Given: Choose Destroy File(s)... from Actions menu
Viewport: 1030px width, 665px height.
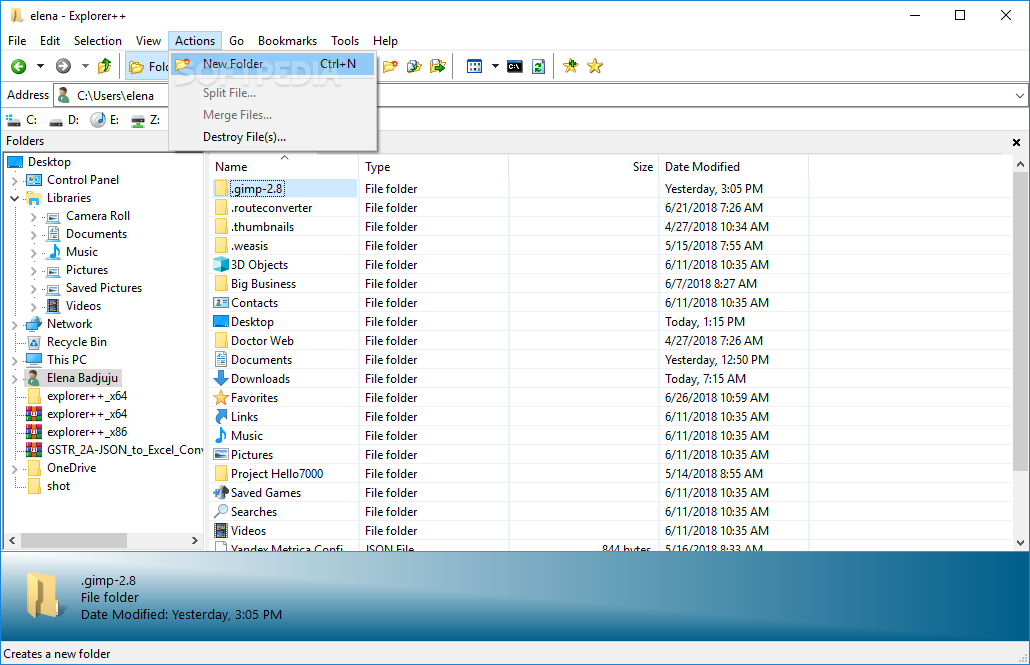Looking at the screenshot, I should [x=273, y=137].
